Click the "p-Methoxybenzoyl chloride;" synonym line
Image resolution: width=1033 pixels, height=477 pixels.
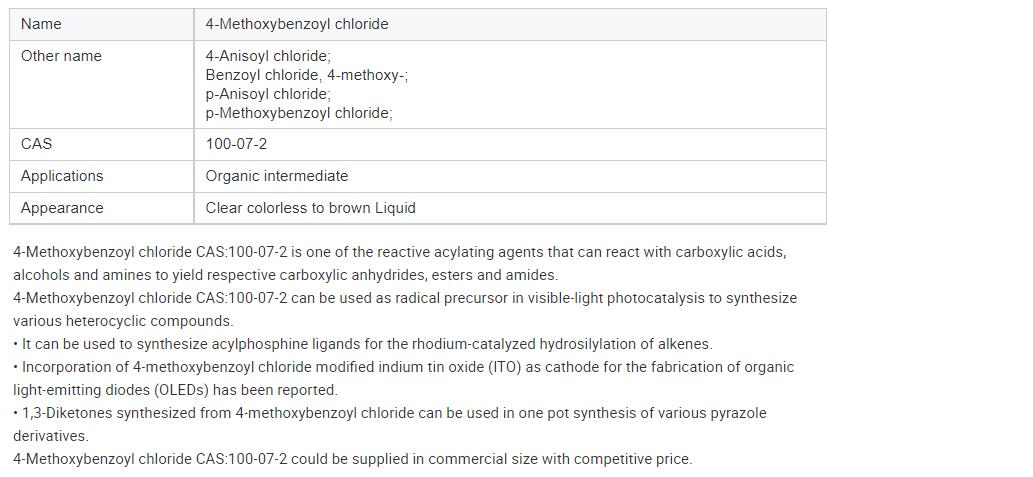(x=299, y=113)
